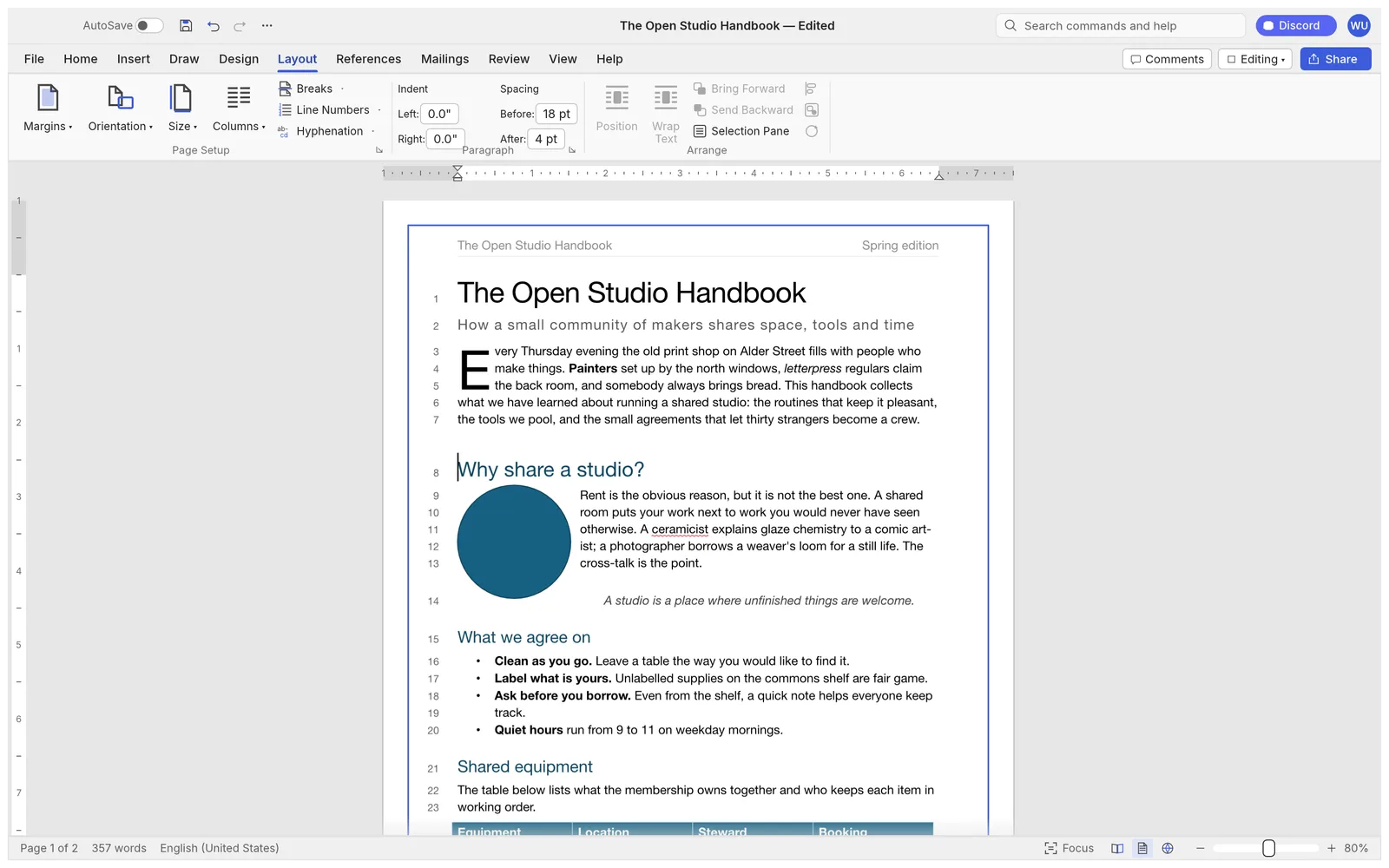Click the Discord button
This screenshot has height=868, width=1389.
(x=1295, y=26)
